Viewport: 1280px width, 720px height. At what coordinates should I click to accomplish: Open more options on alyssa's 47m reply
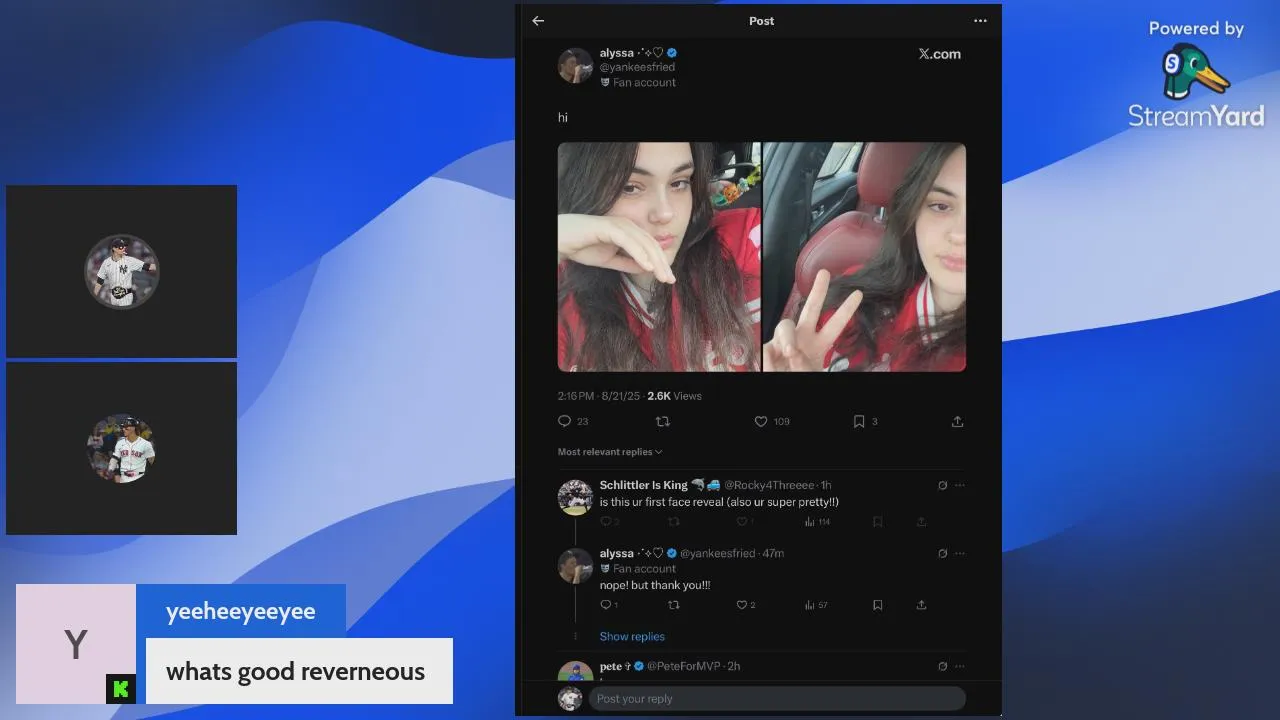coord(960,553)
